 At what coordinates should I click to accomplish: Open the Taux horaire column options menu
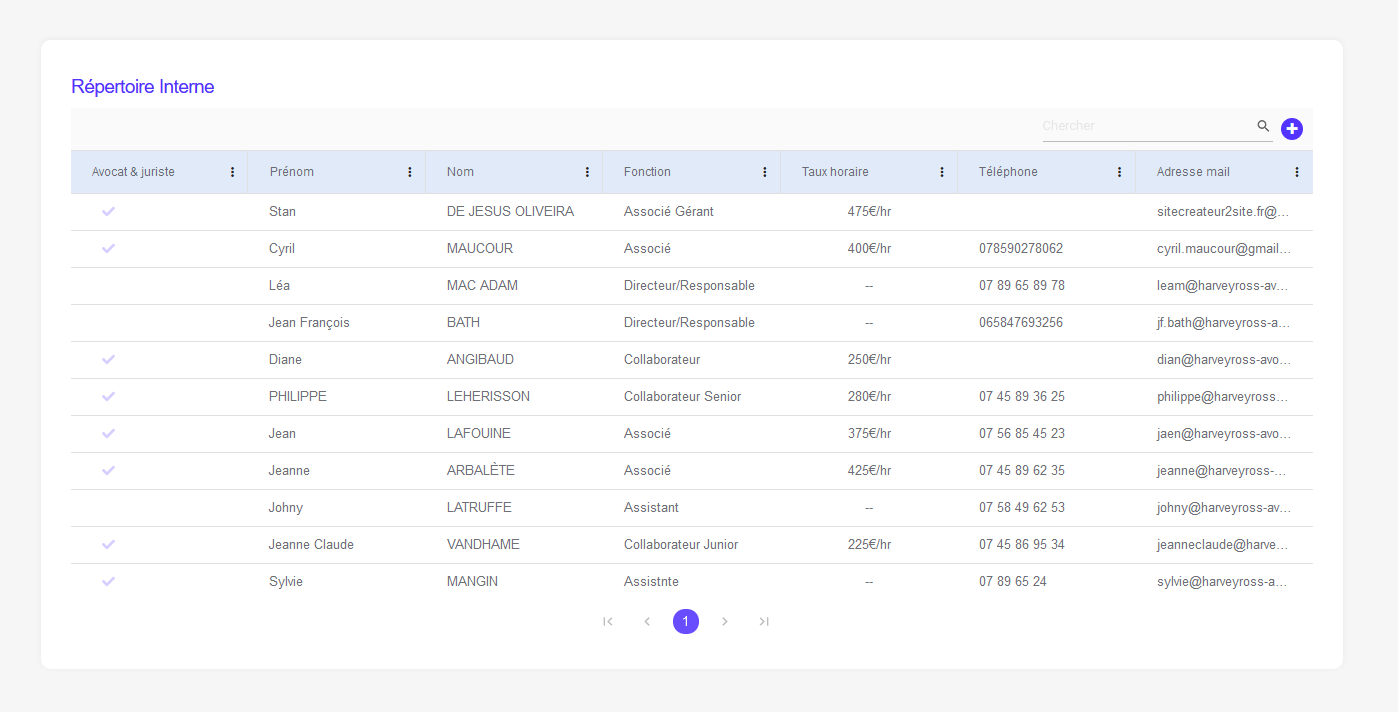point(942,172)
